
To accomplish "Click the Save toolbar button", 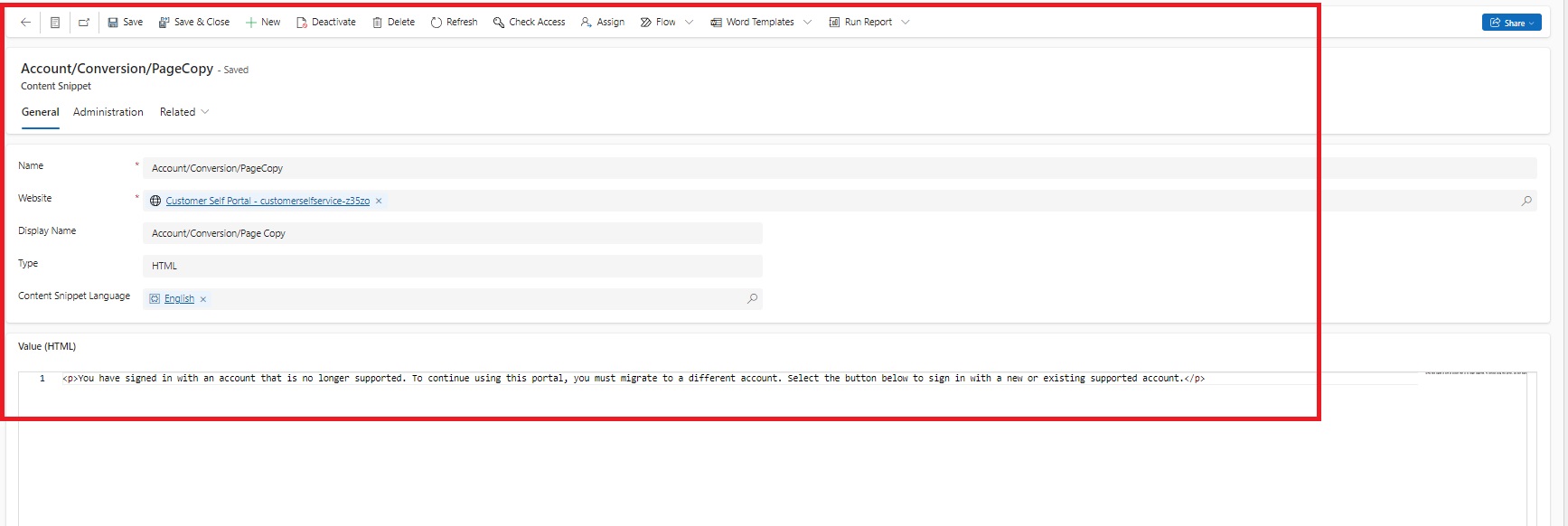I will 125,23.
